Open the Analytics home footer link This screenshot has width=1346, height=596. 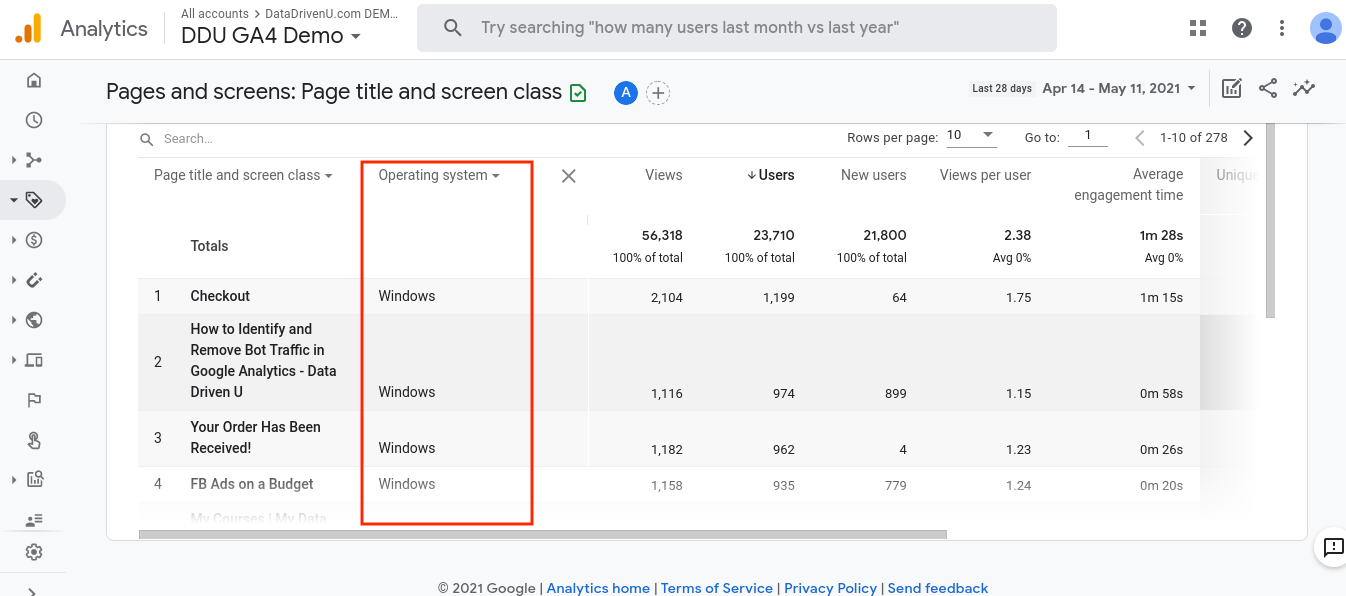598,588
